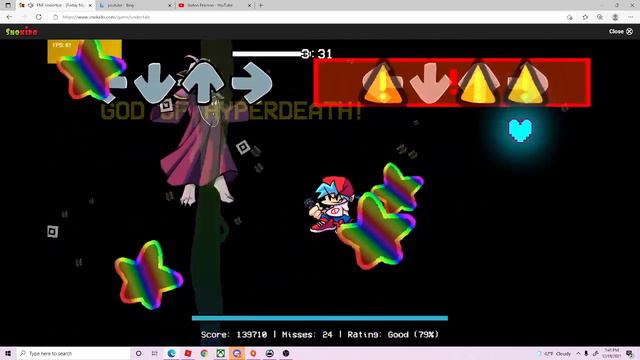Click the 'Type here to search' taskbar box

click(x=74, y=353)
